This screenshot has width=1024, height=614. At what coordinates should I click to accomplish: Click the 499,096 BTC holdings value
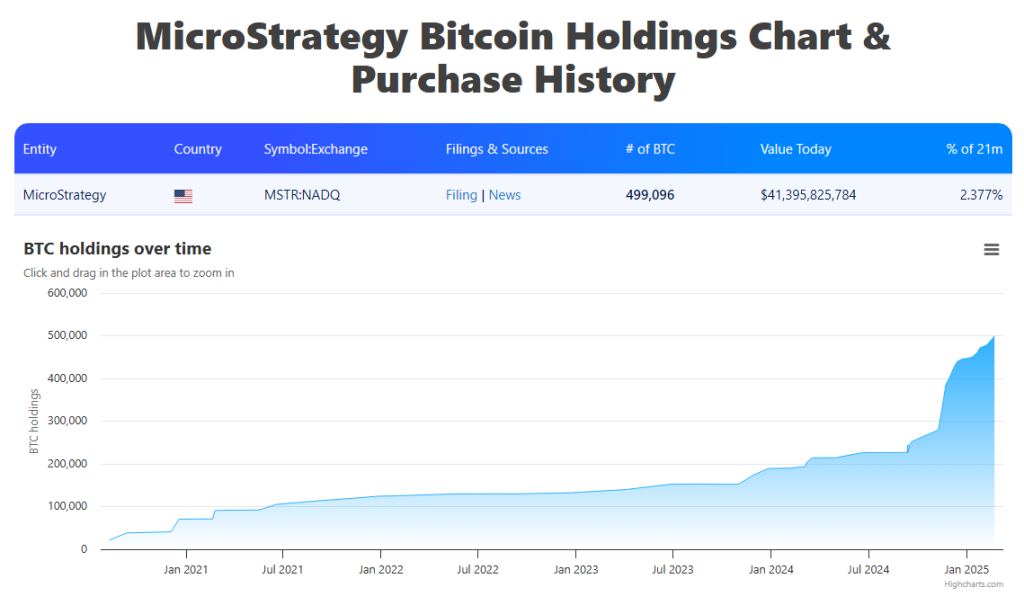[x=650, y=195]
